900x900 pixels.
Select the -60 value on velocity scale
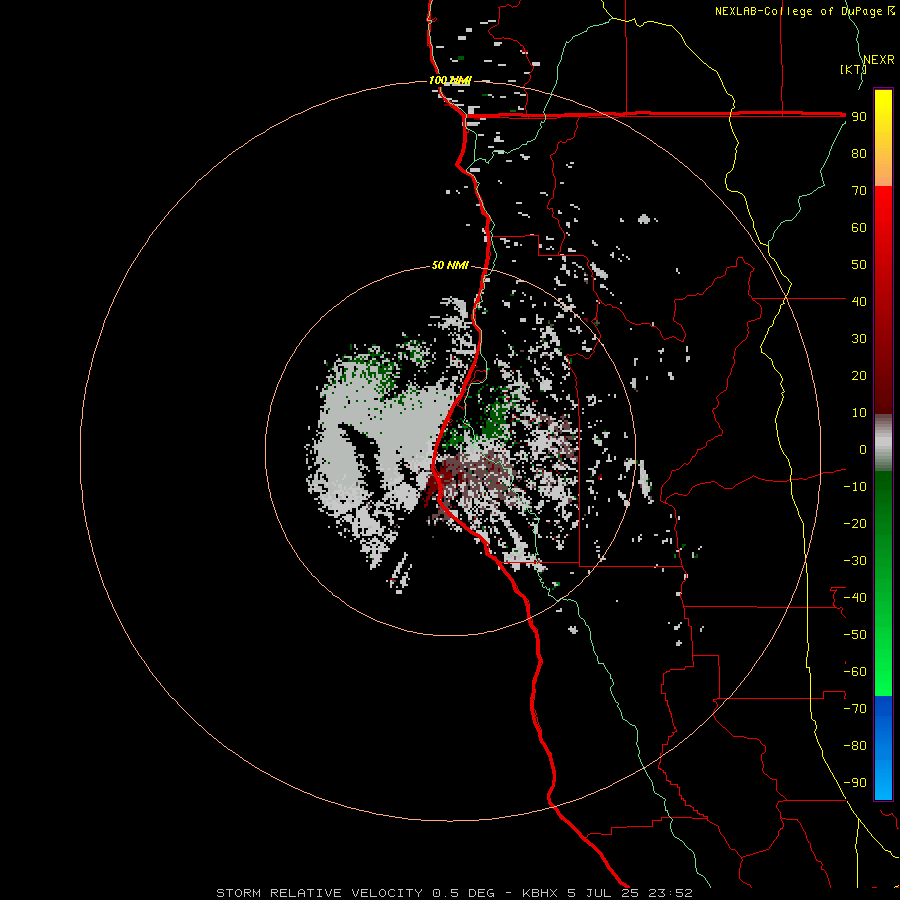(855, 672)
